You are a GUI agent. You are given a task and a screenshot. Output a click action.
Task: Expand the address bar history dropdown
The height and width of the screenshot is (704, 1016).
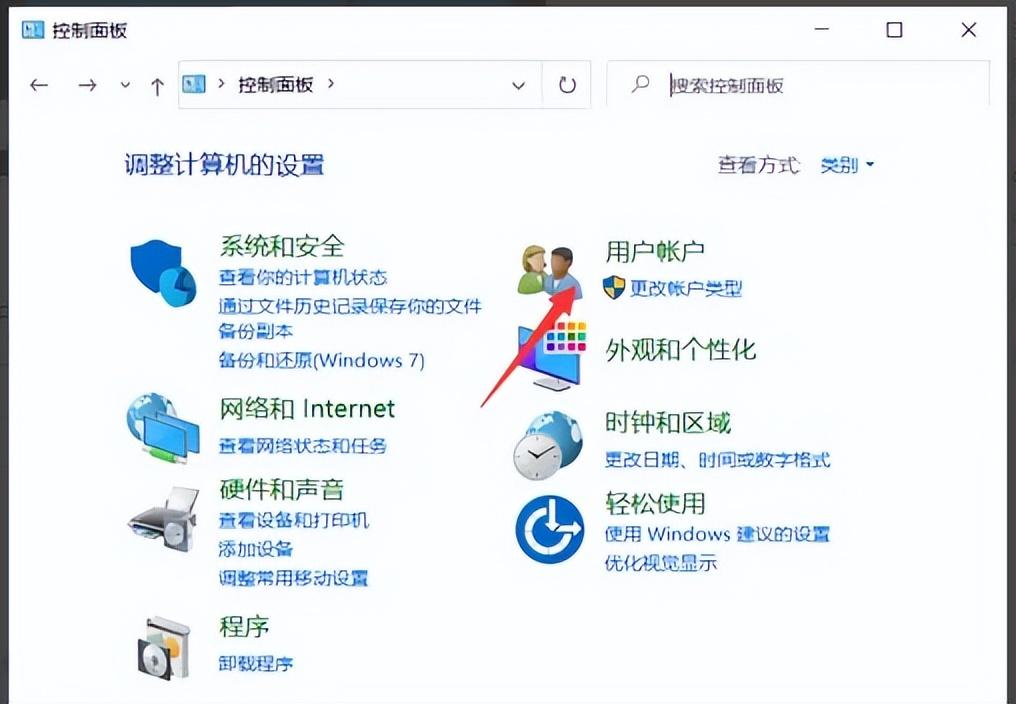pos(518,86)
